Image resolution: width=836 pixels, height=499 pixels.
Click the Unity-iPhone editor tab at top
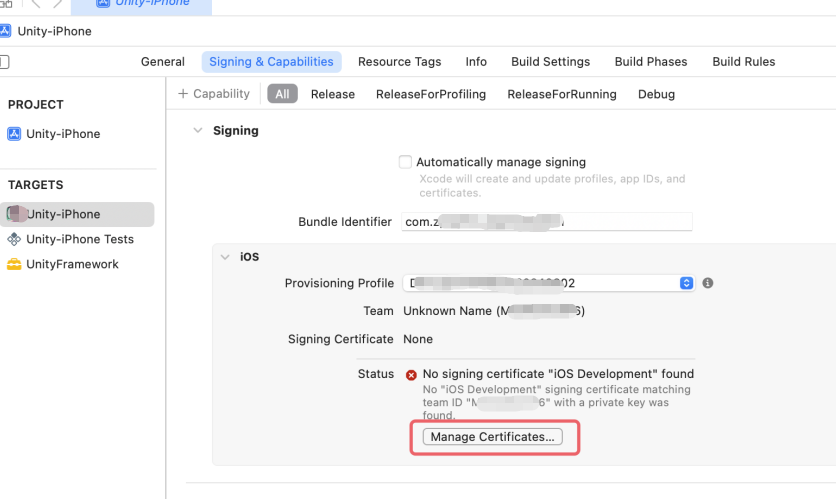pyautogui.click(x=141, y=4)
